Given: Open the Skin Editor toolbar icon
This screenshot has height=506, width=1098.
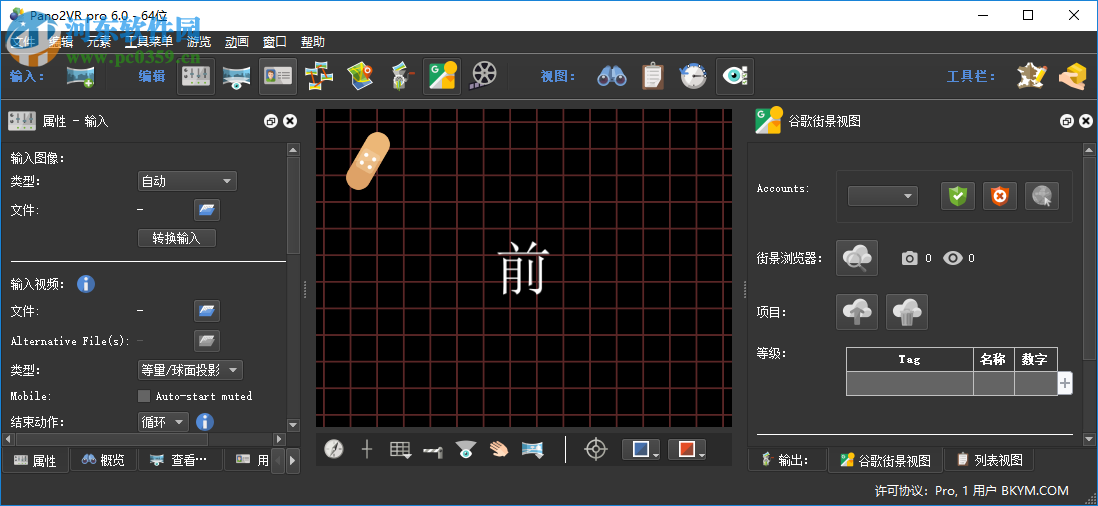Looking at the screenshot, I should [x=1031, y=76].
